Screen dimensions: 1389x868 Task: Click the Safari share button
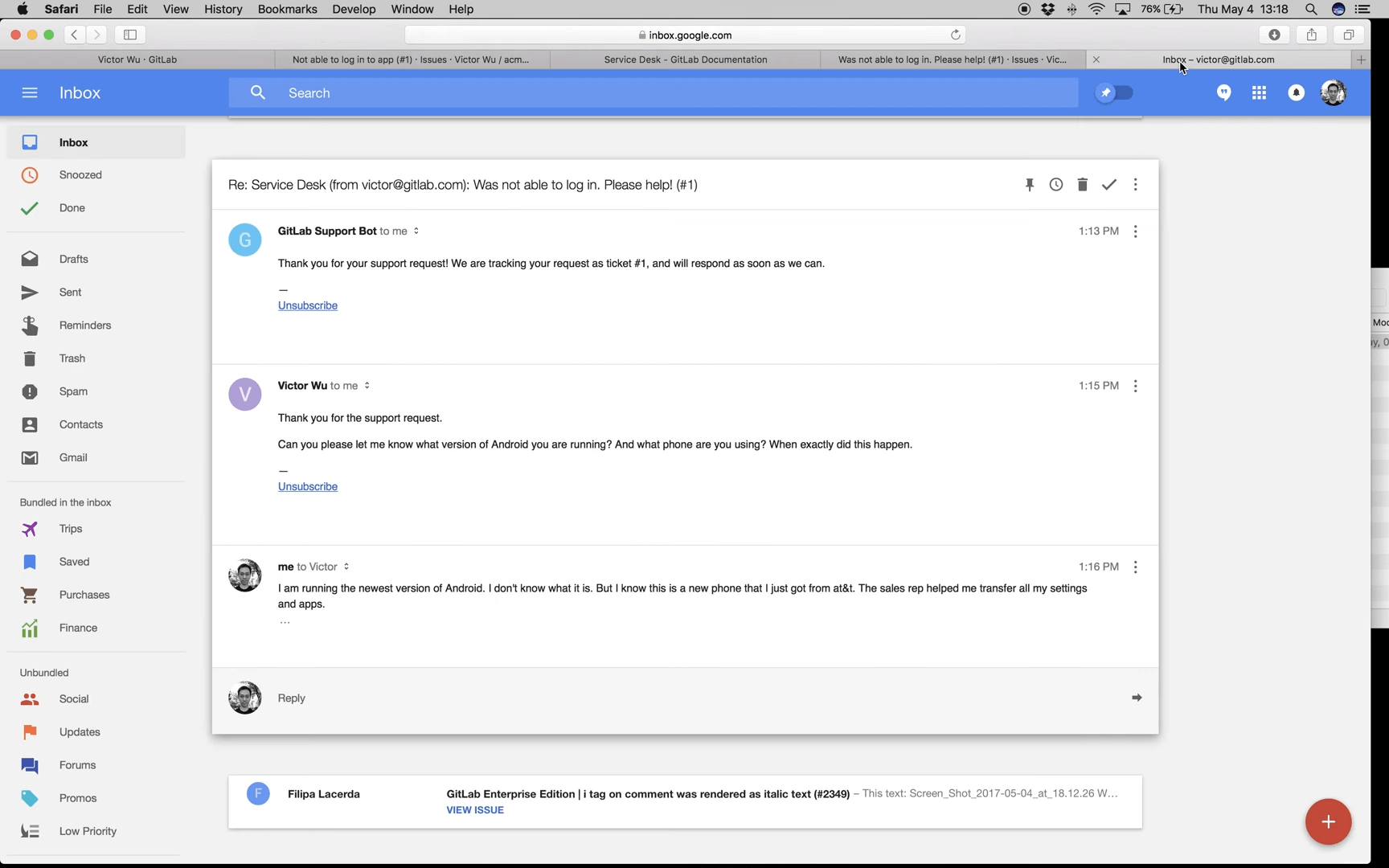(1311, 35)
